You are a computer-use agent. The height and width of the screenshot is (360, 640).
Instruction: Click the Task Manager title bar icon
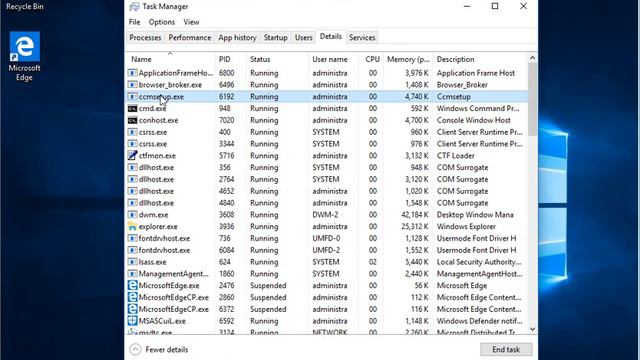(134, 7)
